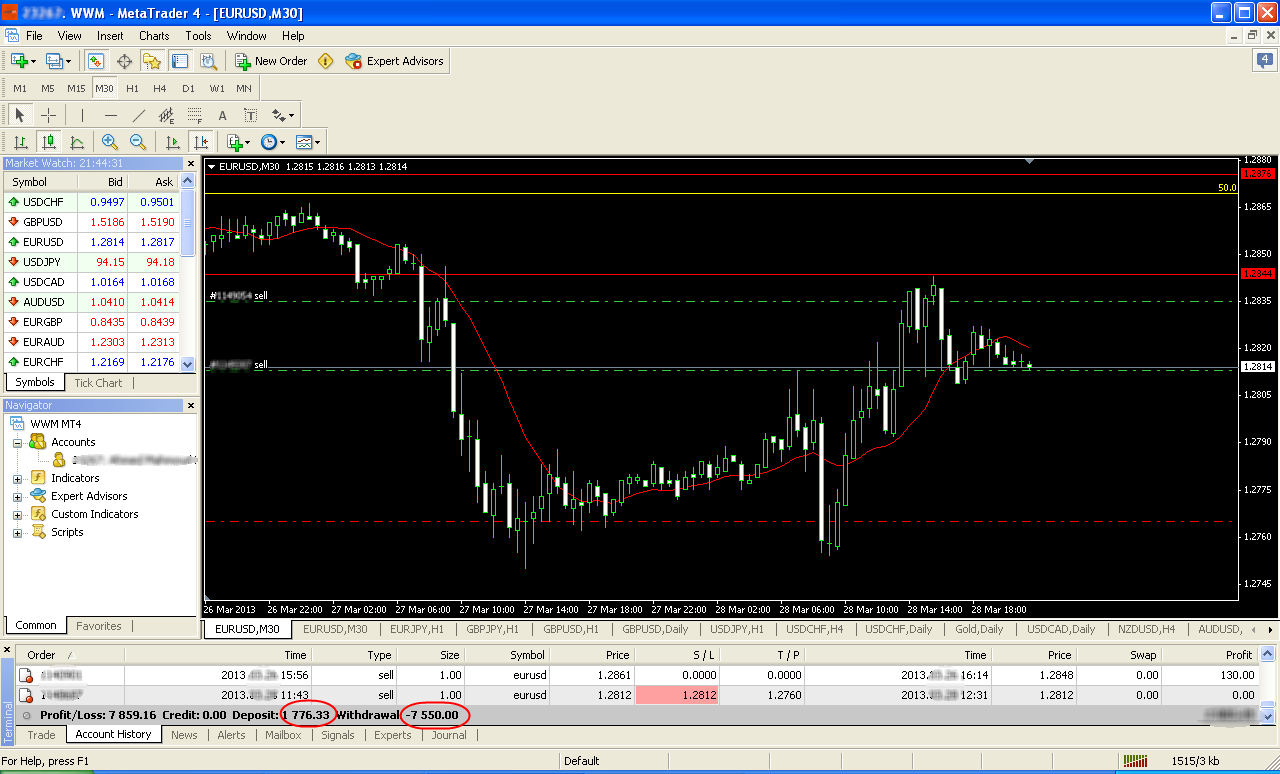Switch to the Favorites tab in Navigator
Image resolution: width=1280 pixels, height=774 pixels.
(99, 626)
